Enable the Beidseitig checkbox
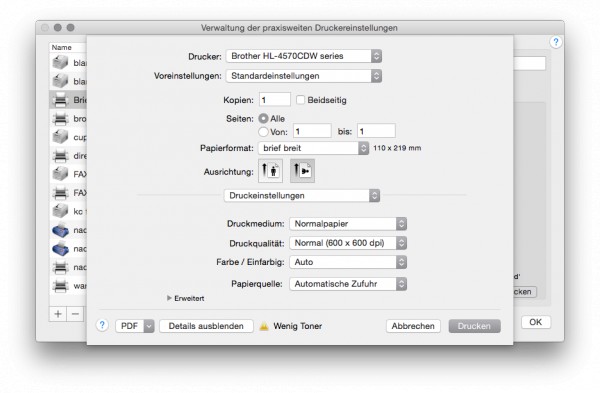The image size is (600, 393). point(300,100)
